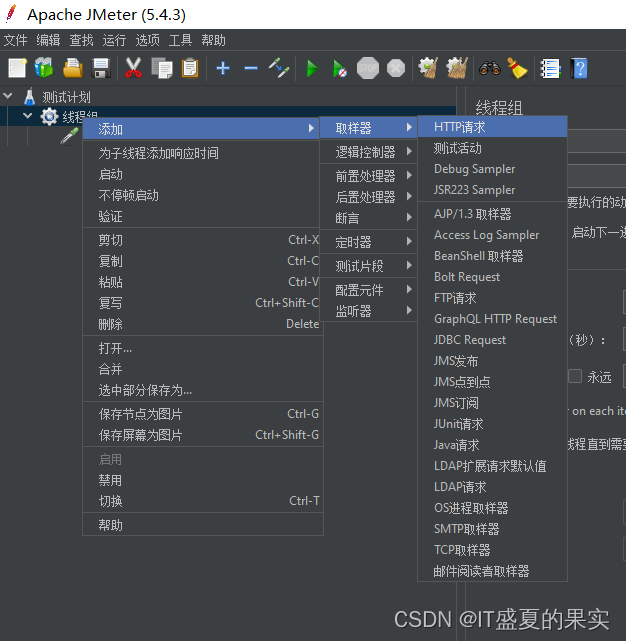Click 保存节点为图片 option
The width and height of the screenshot is (626, 641).
(203, 414)
